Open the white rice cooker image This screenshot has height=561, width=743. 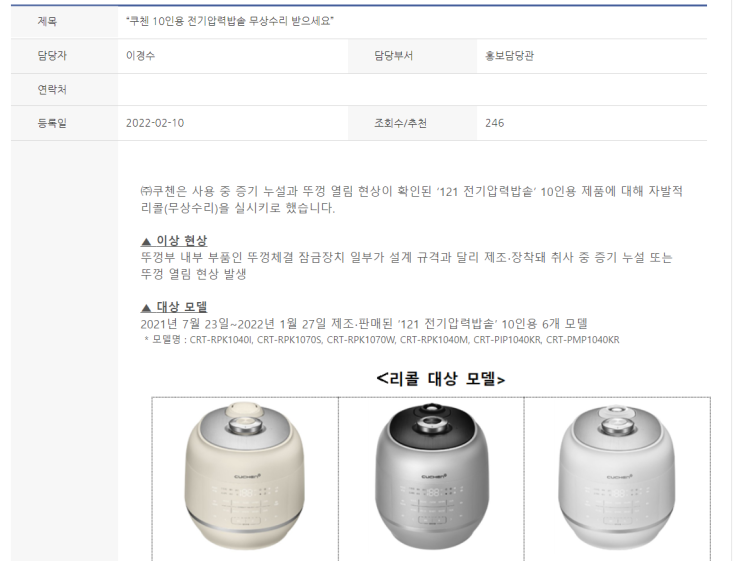coord(617,476)
